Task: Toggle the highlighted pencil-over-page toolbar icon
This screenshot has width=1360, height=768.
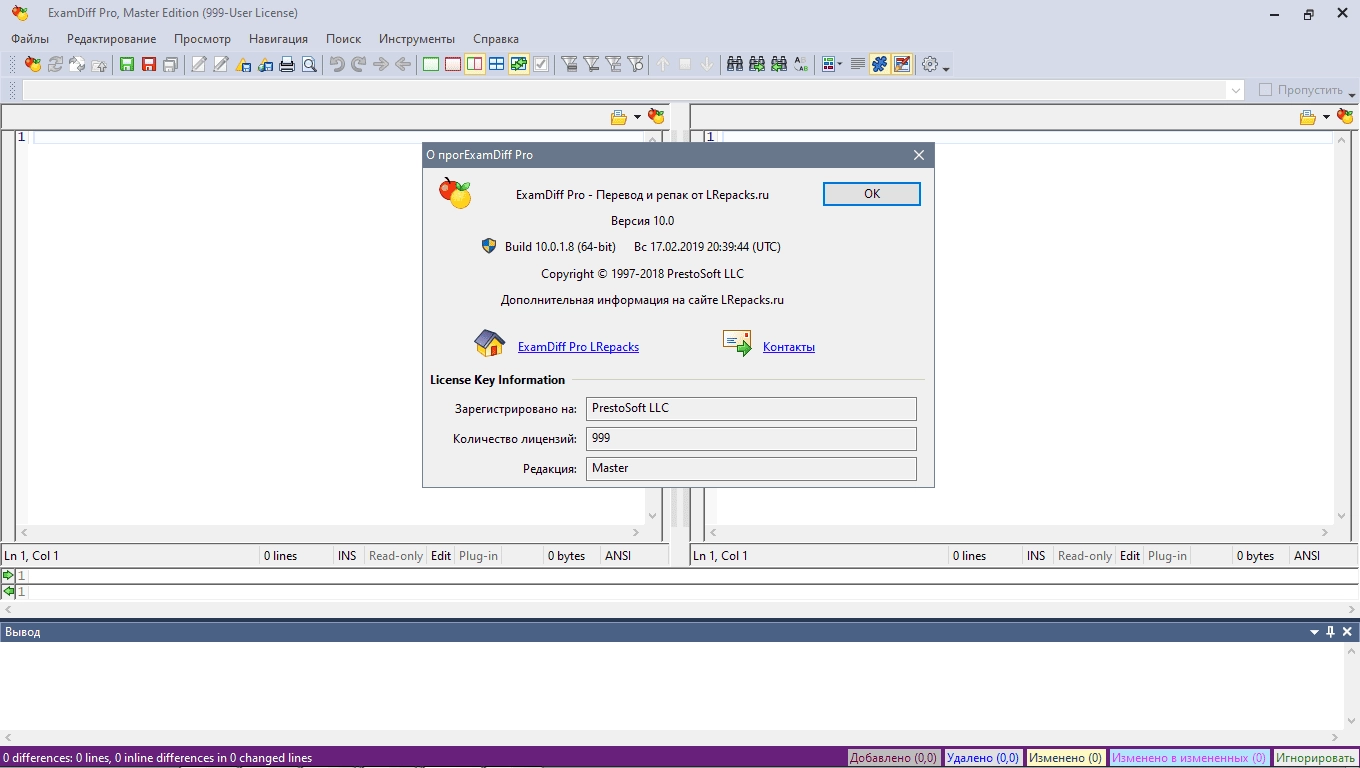Action: point(902,64)
